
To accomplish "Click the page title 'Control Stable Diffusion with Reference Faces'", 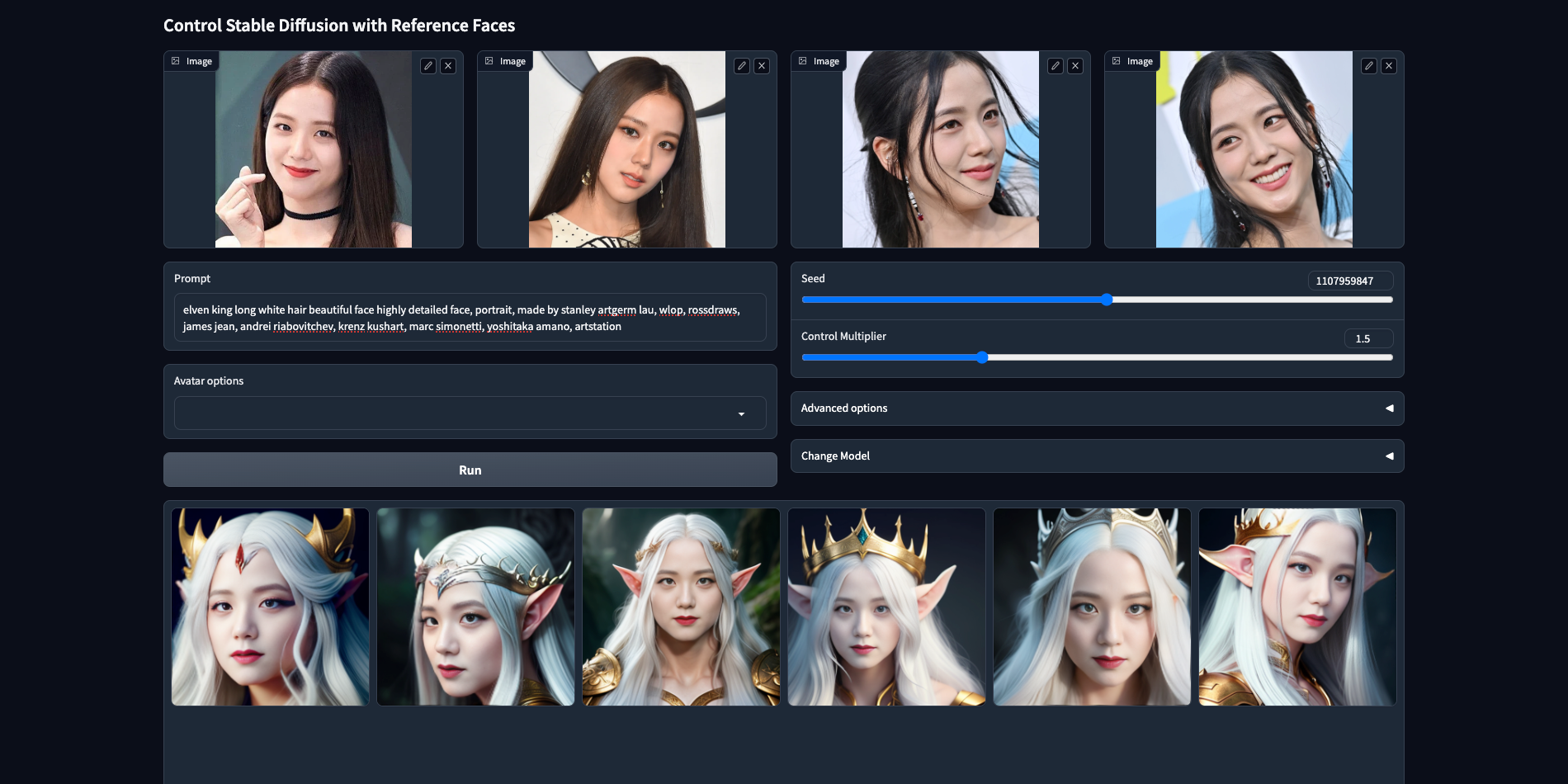I will (x=339, y=26).
